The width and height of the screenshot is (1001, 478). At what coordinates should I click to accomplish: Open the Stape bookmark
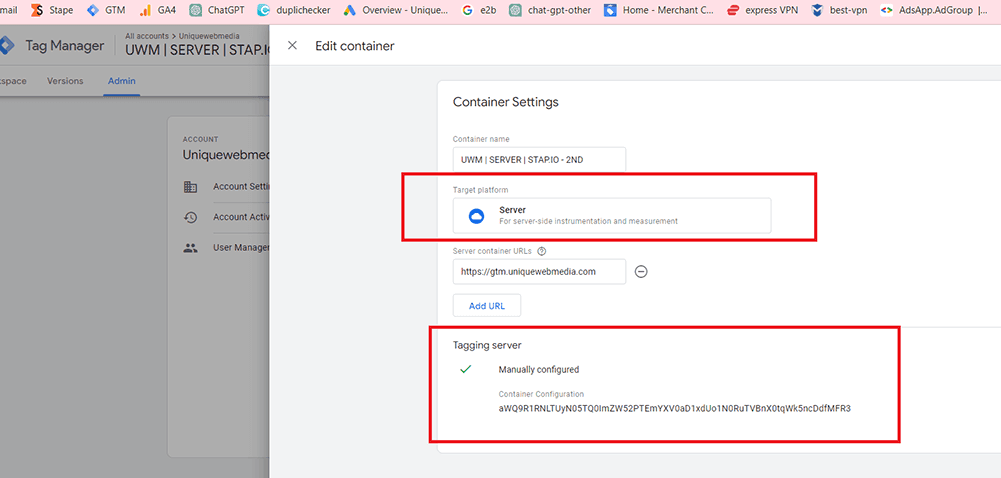click(x=52, y=10)
